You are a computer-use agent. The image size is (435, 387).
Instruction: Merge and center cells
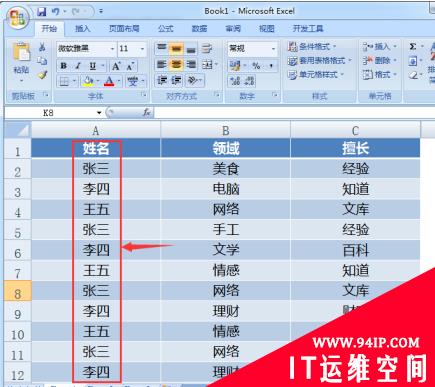click(x=207, y=65)
